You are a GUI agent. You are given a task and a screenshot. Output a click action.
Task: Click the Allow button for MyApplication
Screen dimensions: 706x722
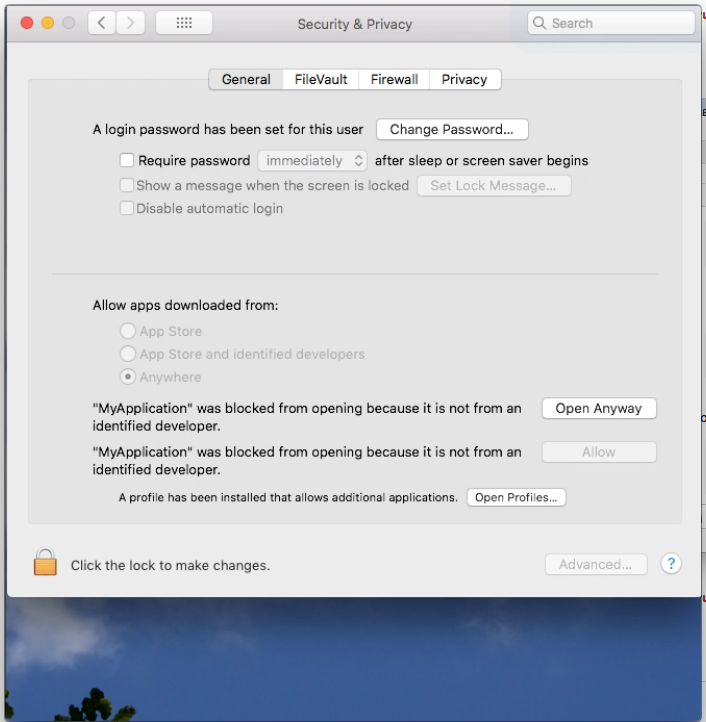pyautogui.click(x=599, y=452)
